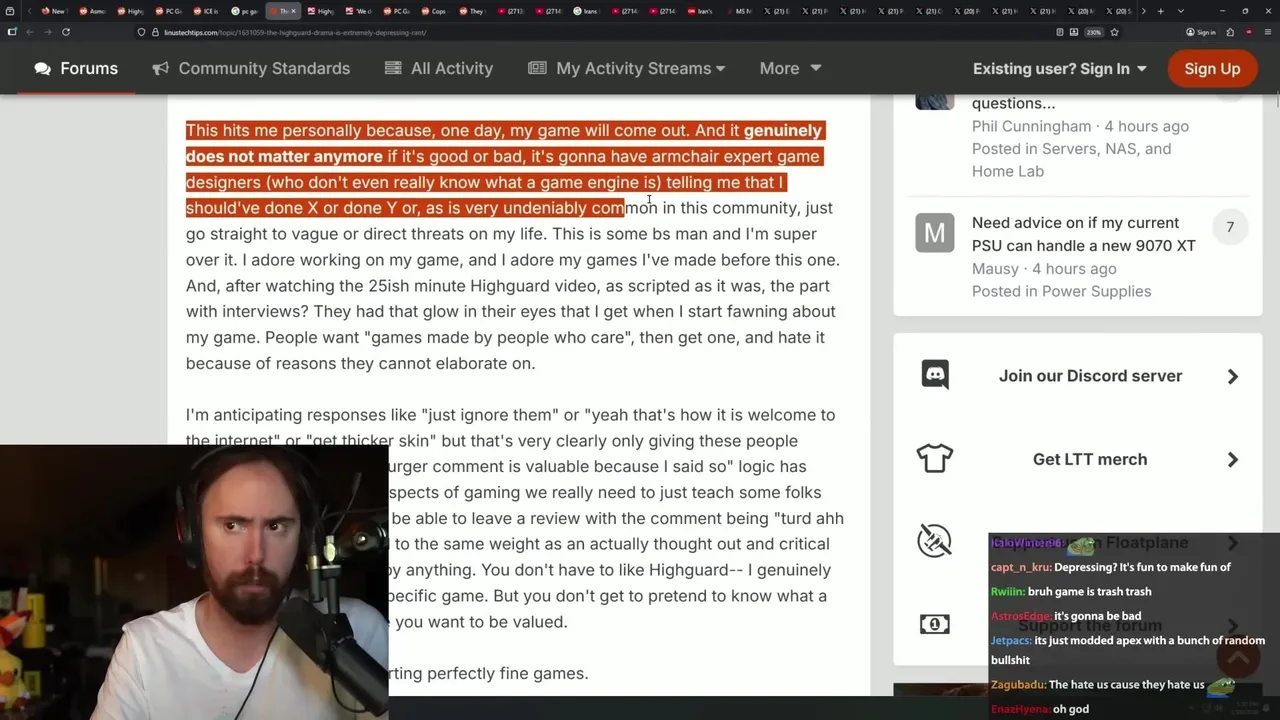This screenshot has width=1280, height=720.
Task: Click the reader view icon
Action: tap(1059, 32)
